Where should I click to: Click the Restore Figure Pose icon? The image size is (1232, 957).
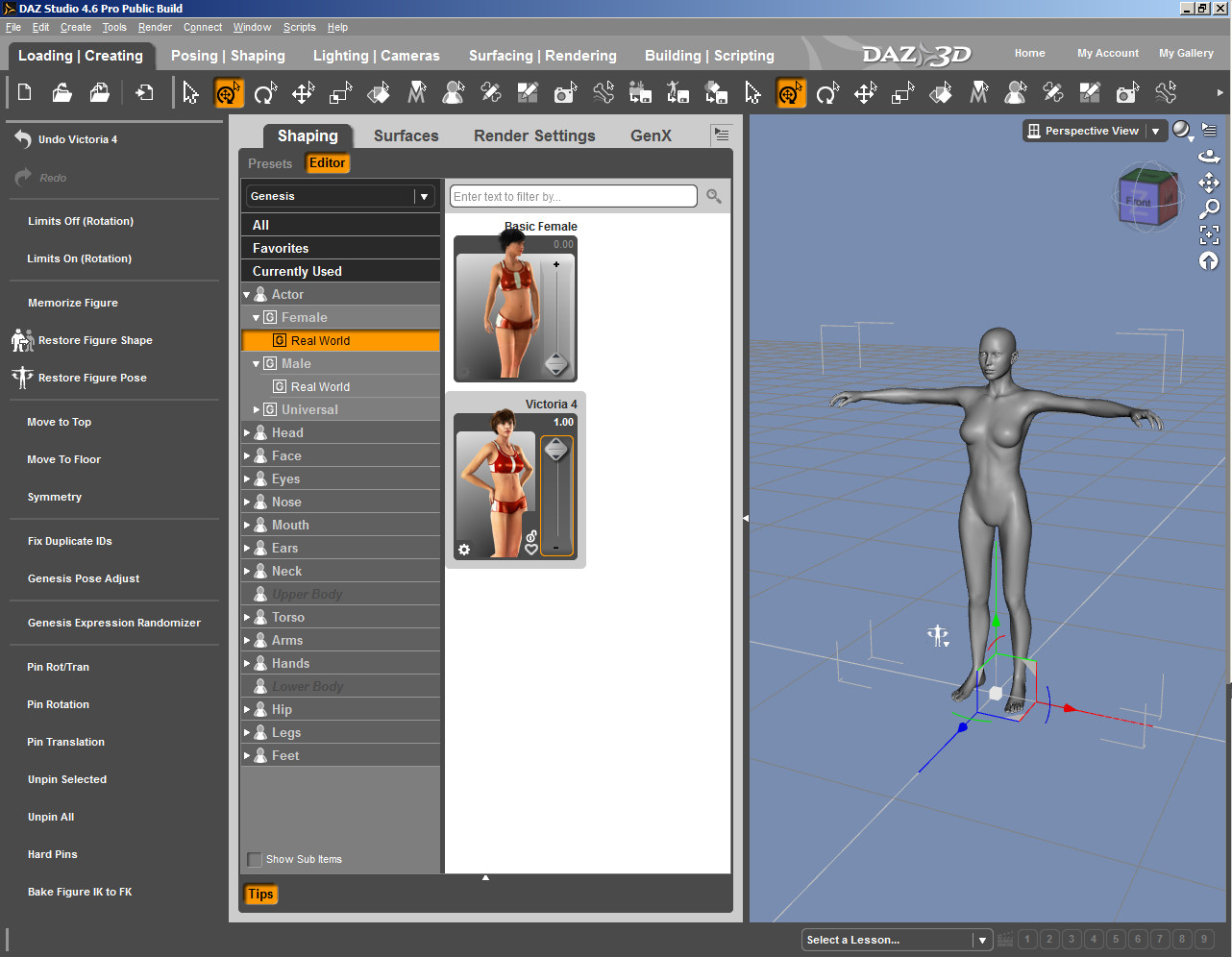[22, 378]
